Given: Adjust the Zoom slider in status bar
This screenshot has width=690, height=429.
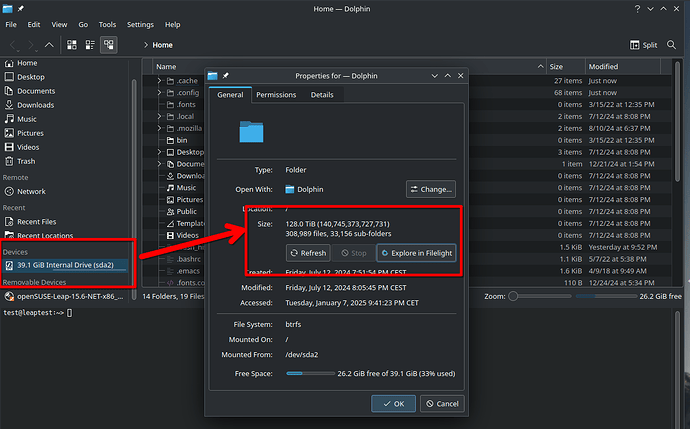Looking at the screenshot, I should [x=540, y=296].
